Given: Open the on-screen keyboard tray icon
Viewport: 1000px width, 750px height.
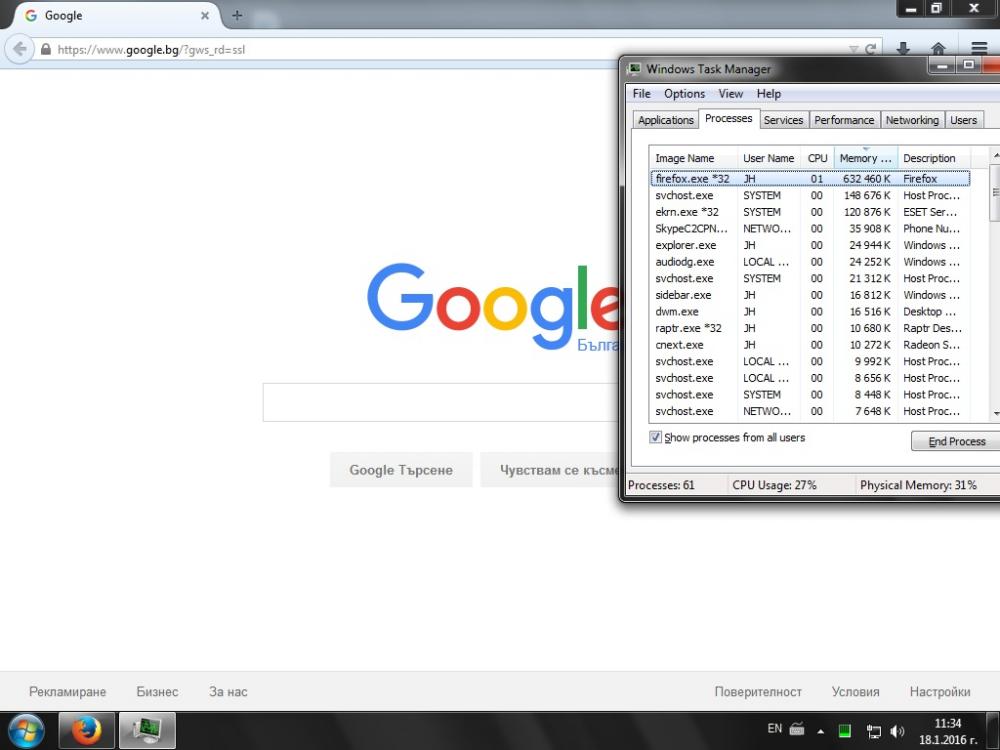Looking at the screenshot, I should tap(797, 729).
